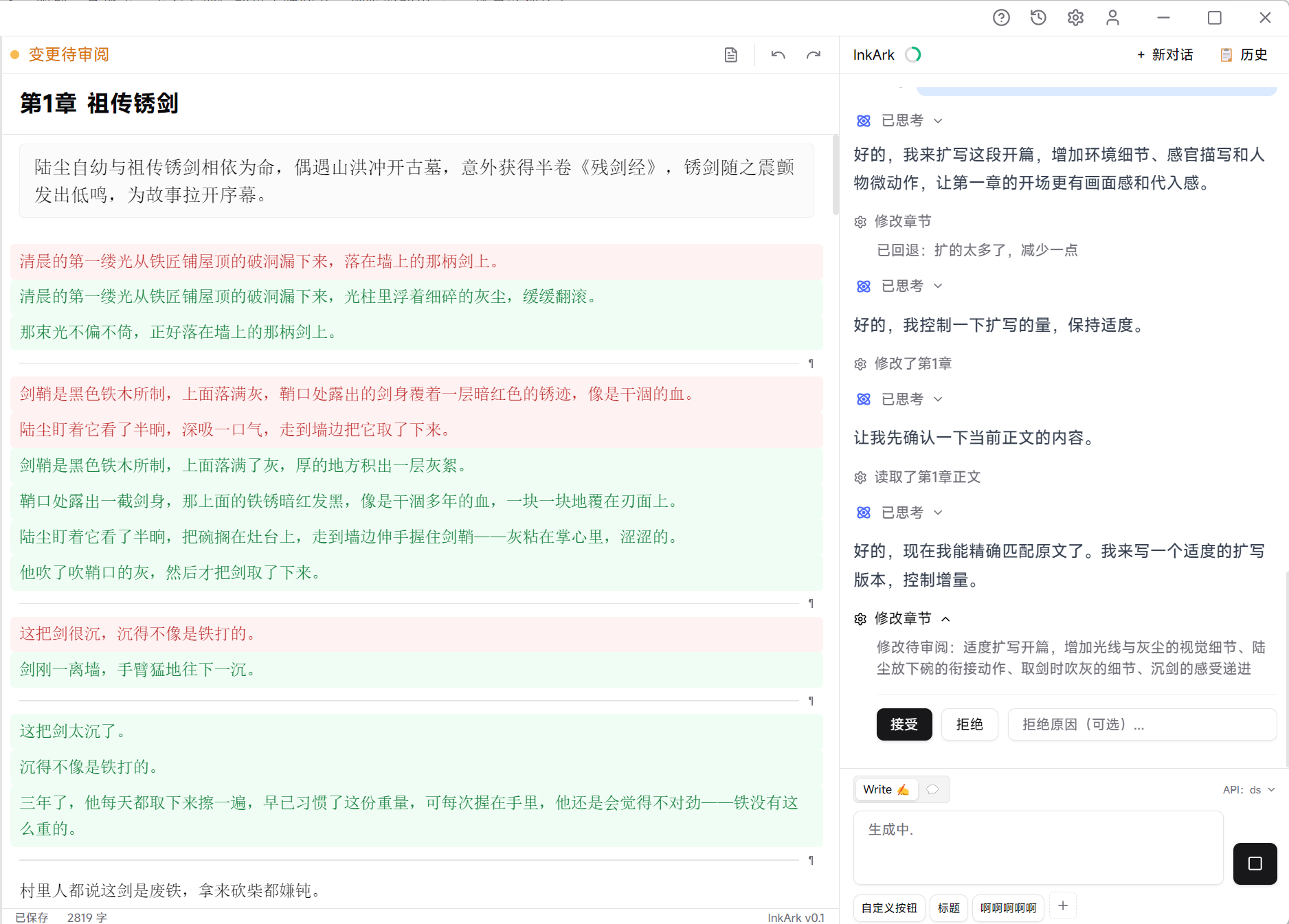
Task: Click added line 这把剑太沉了
Action: coord(416,731)
